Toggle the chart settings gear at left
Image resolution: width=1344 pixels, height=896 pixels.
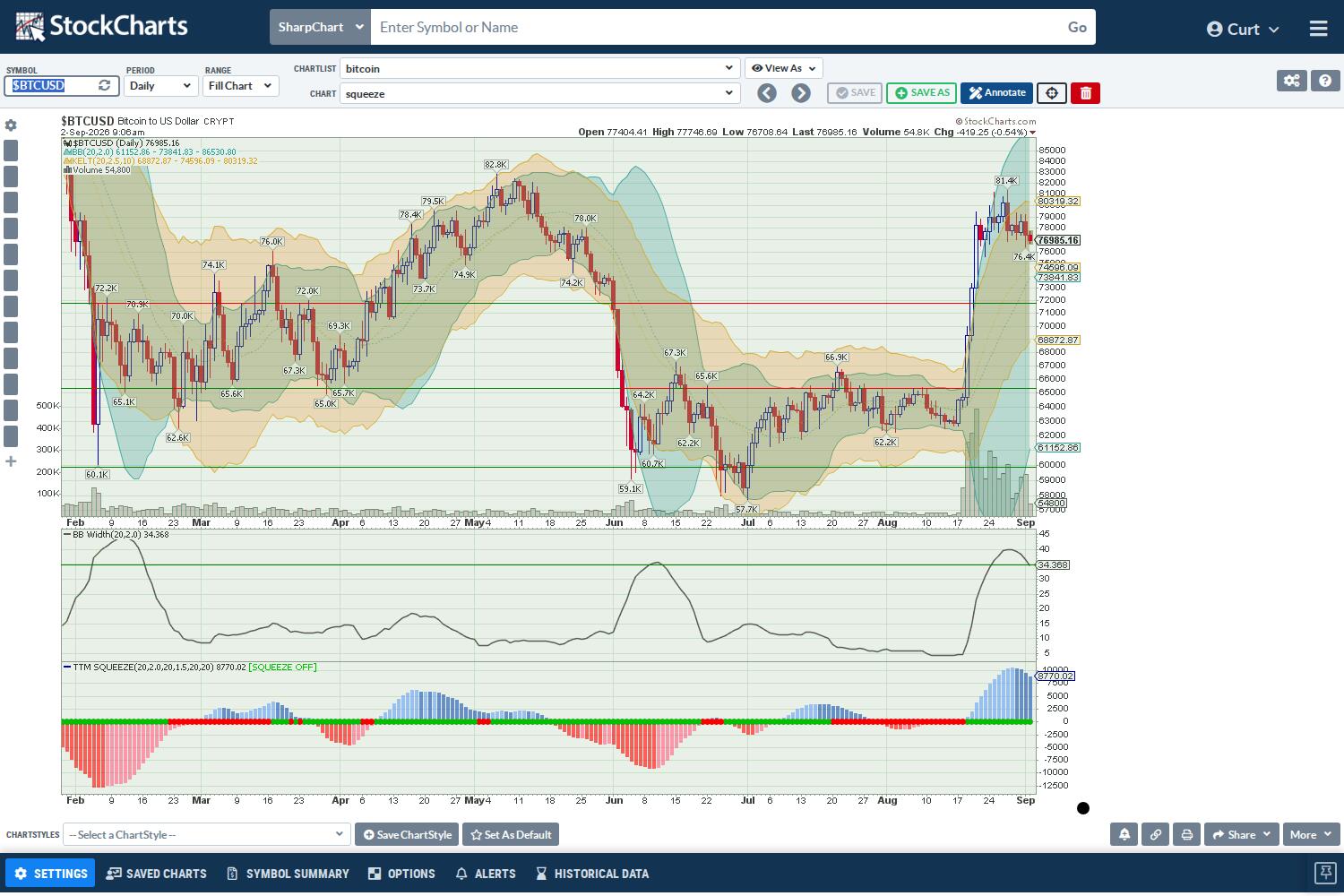[11, 125]
